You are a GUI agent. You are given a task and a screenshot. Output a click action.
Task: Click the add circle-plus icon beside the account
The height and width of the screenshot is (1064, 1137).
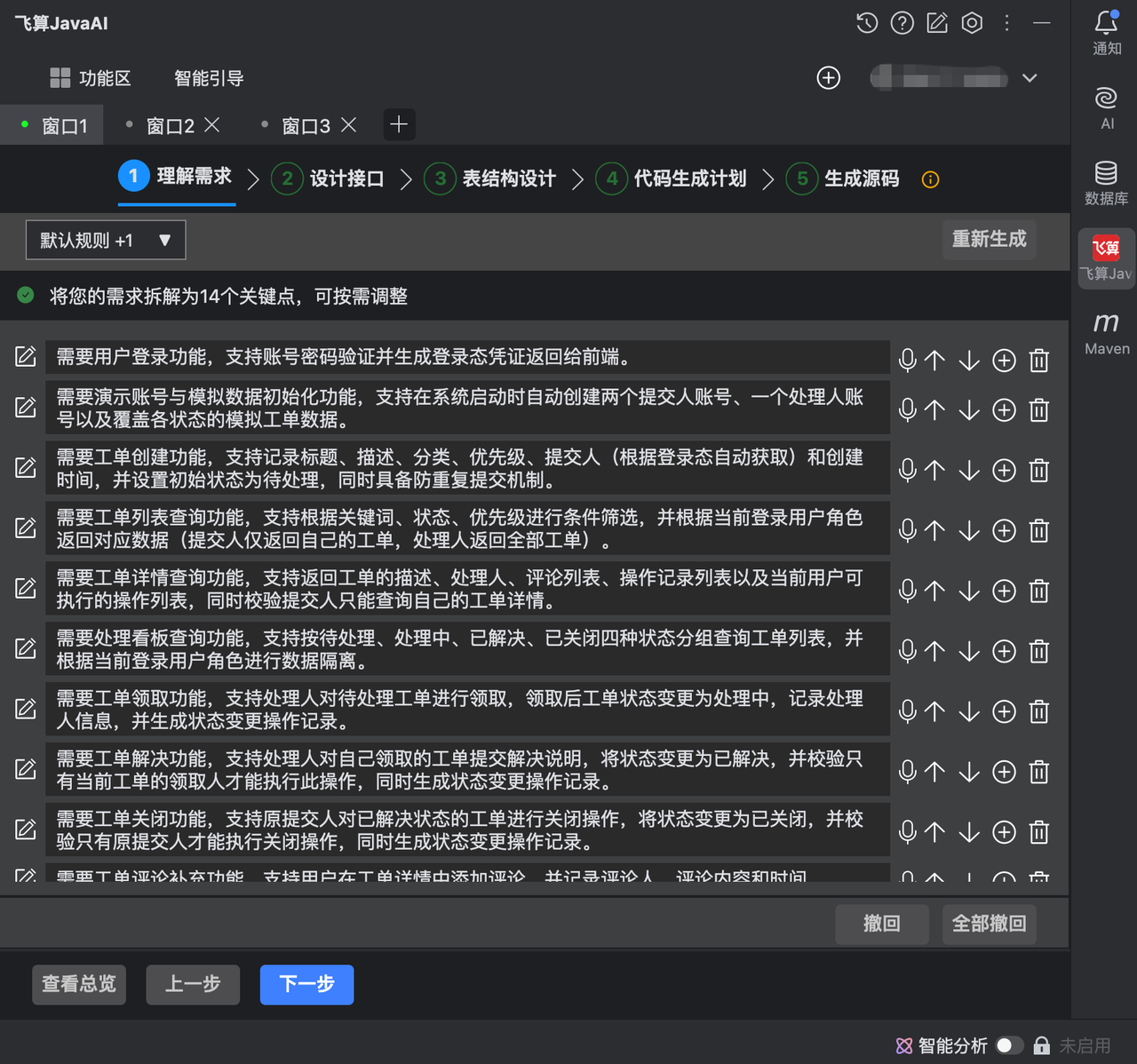click(x=828, y=78)
